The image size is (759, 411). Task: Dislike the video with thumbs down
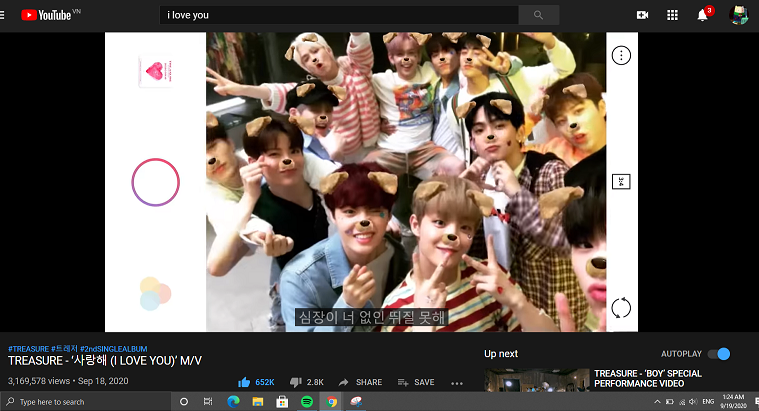pos(295,382)
